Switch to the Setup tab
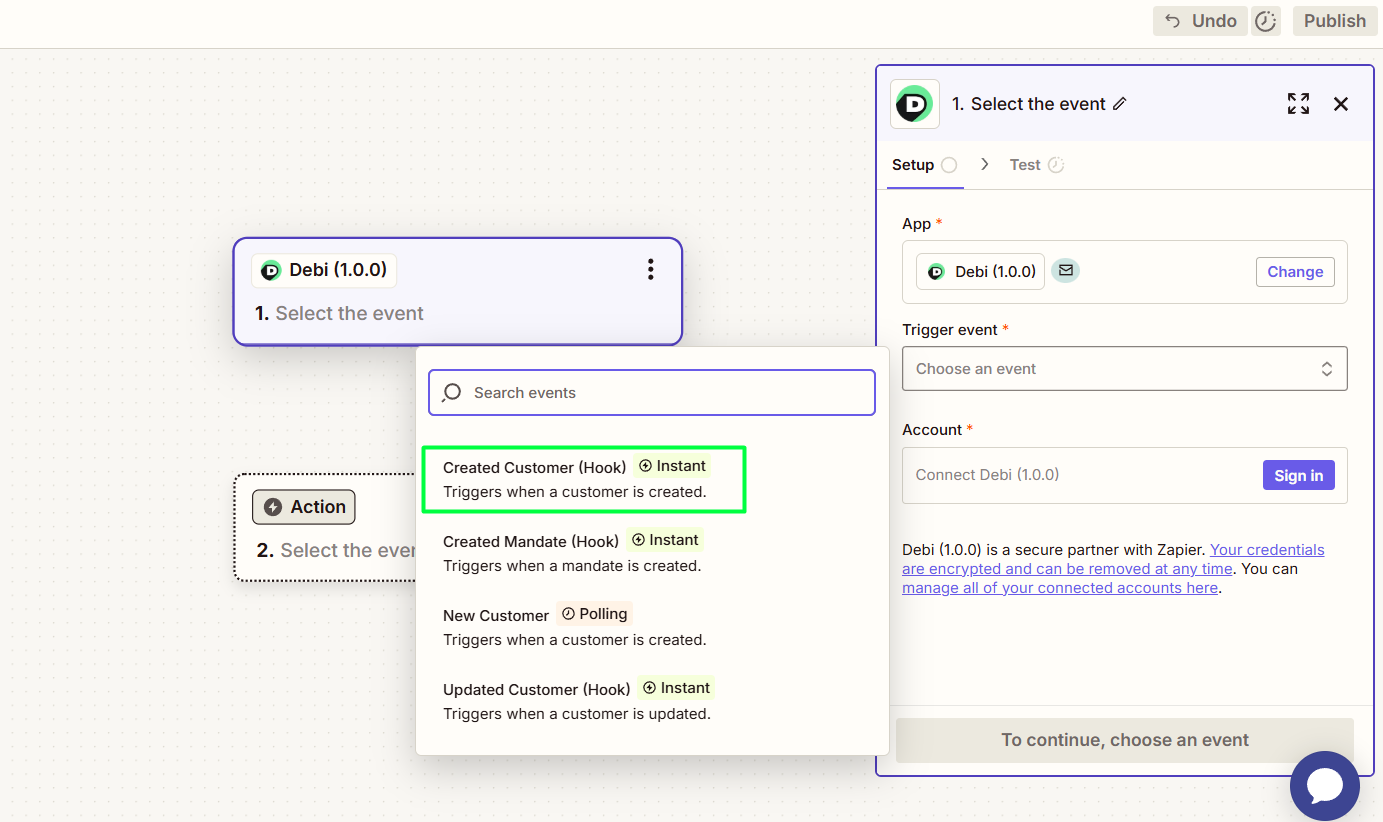Image resolution: width=1383 pixels, height=822 pixels. [x=924, y=165]
